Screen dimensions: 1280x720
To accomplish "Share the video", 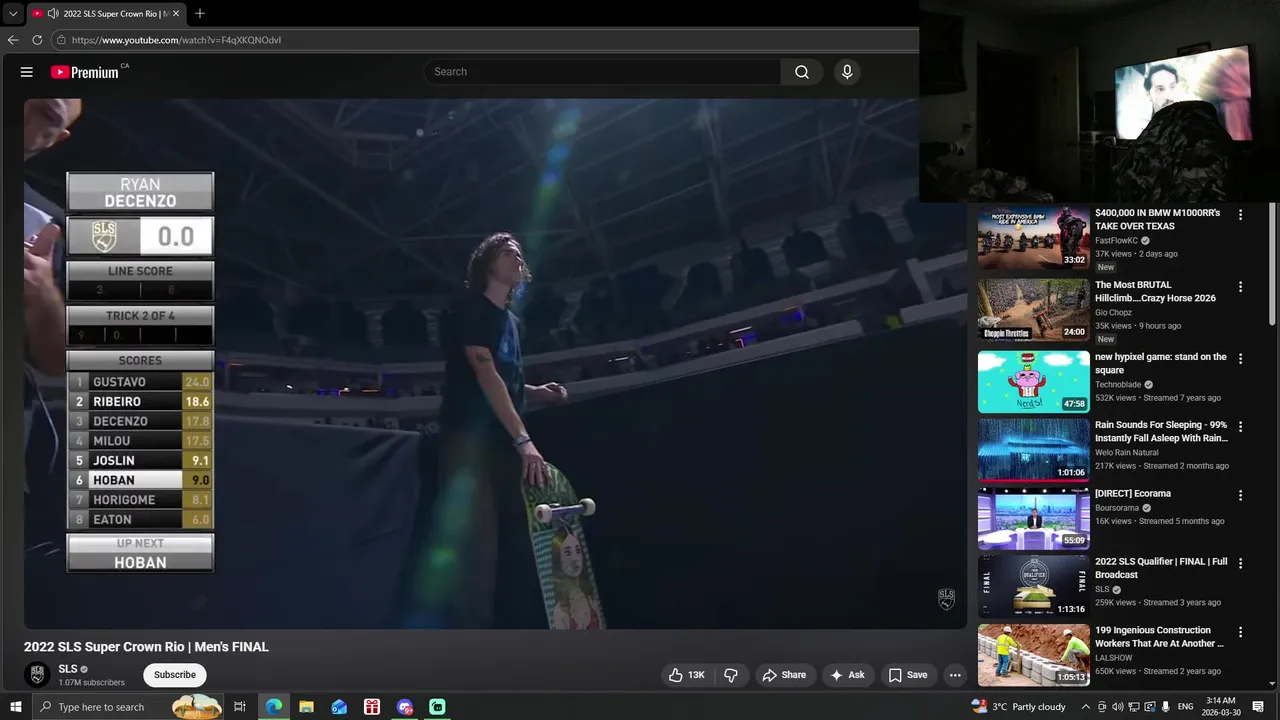I will [x=784, y=675].
